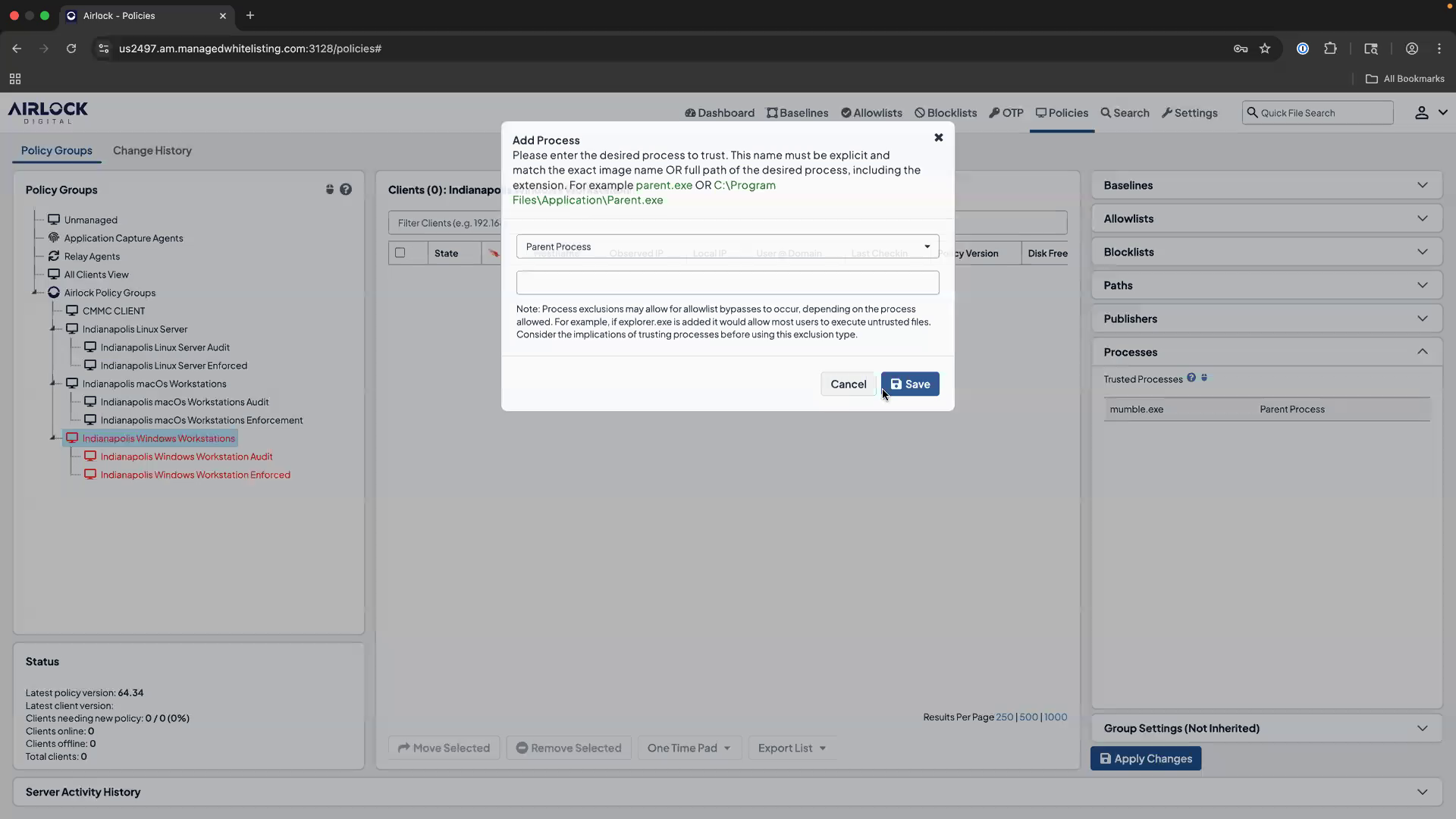Screen dimensions: 1456x819
Task: Click Apply Changes to push policy
Action: pos(1146,758)
